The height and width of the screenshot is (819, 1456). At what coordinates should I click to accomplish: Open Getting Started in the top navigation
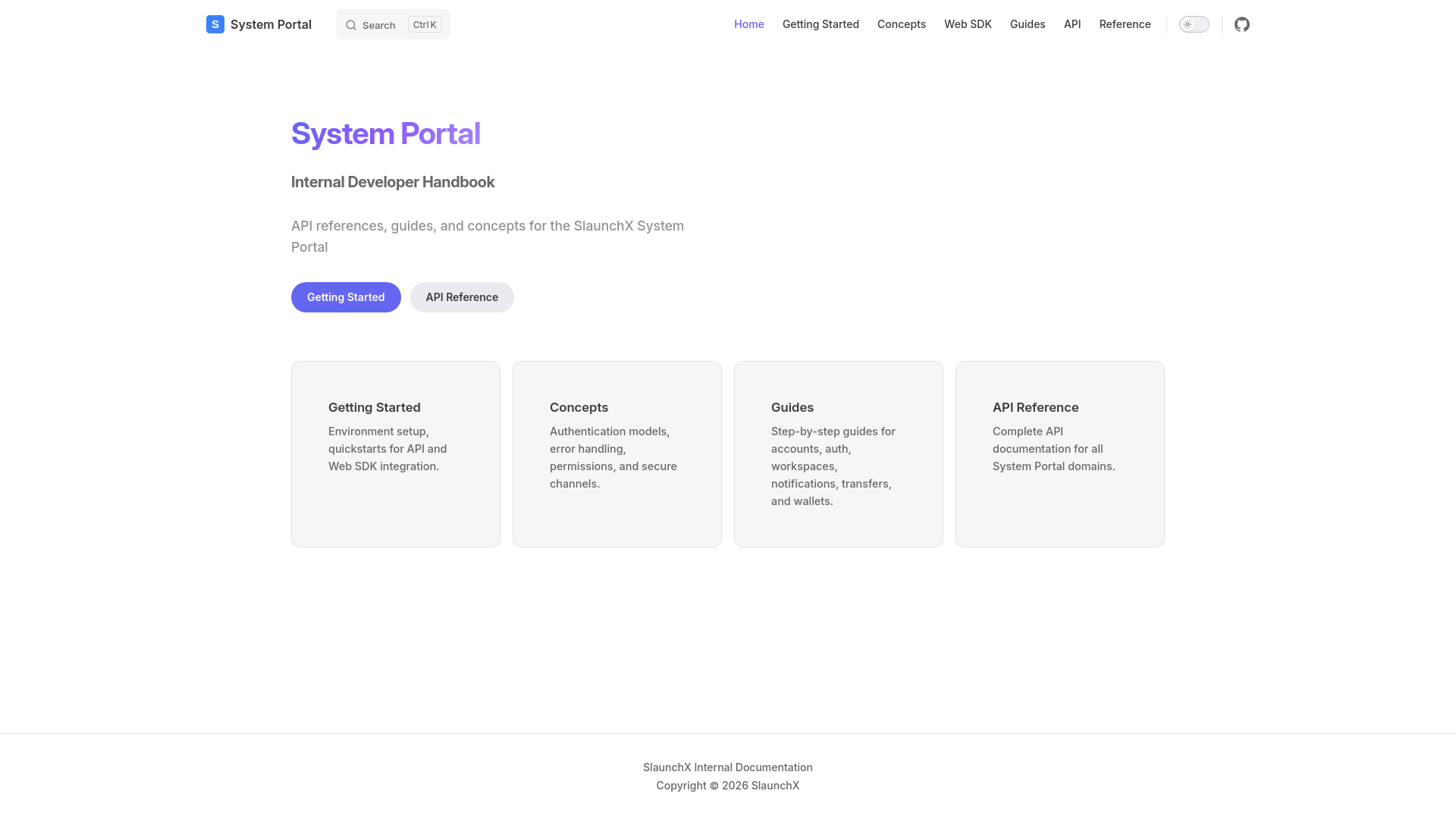pyautogui.click(x=821, y=24)
